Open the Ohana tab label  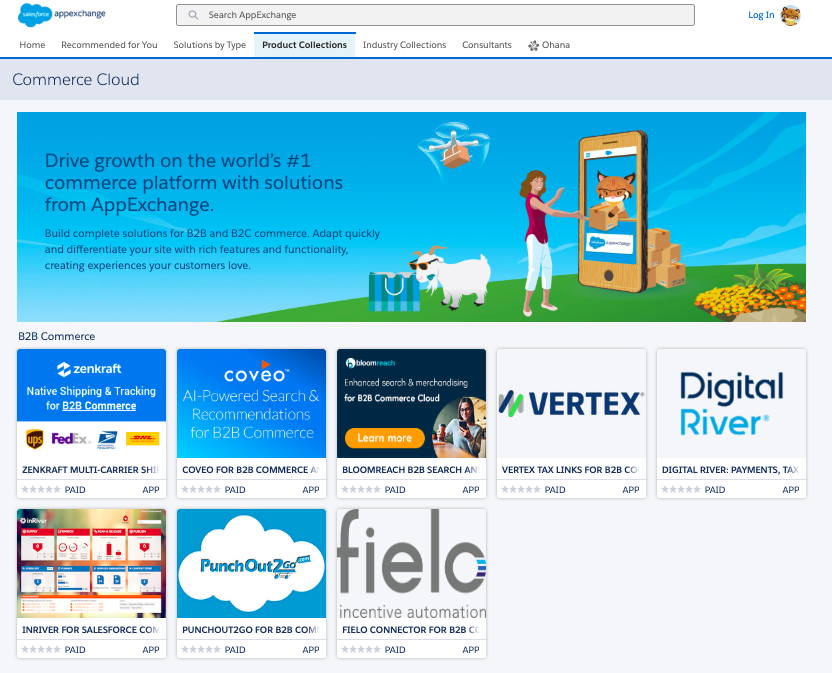(x=556, y=45)
